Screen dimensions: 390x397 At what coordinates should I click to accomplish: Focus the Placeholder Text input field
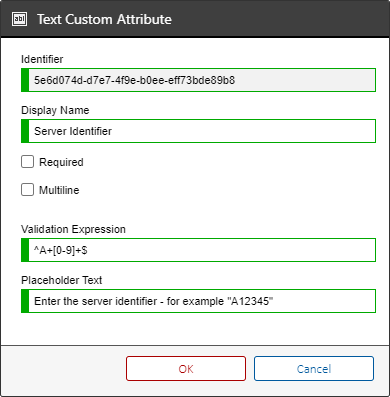pos(198,301)
